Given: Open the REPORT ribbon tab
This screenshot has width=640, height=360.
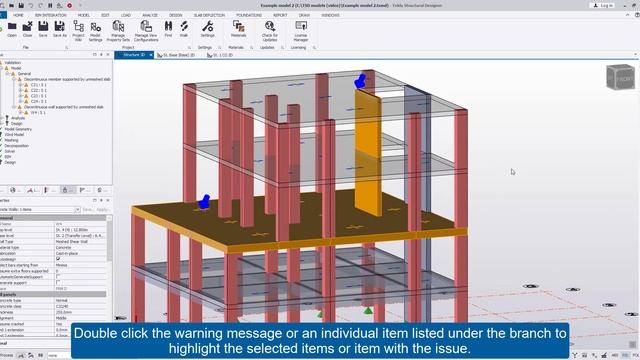Looking at the screenshot, I should tap(280, 15).
